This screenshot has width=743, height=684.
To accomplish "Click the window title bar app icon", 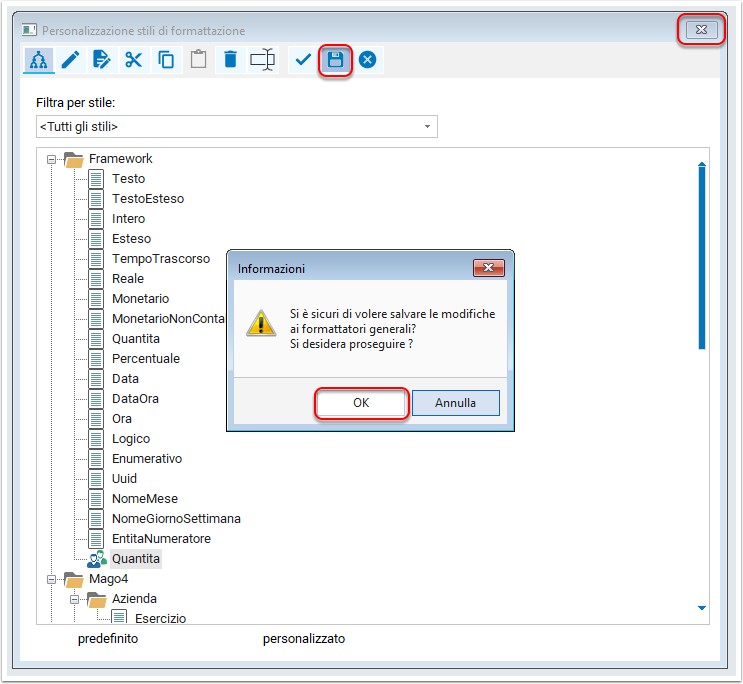I will click(29, 30).
